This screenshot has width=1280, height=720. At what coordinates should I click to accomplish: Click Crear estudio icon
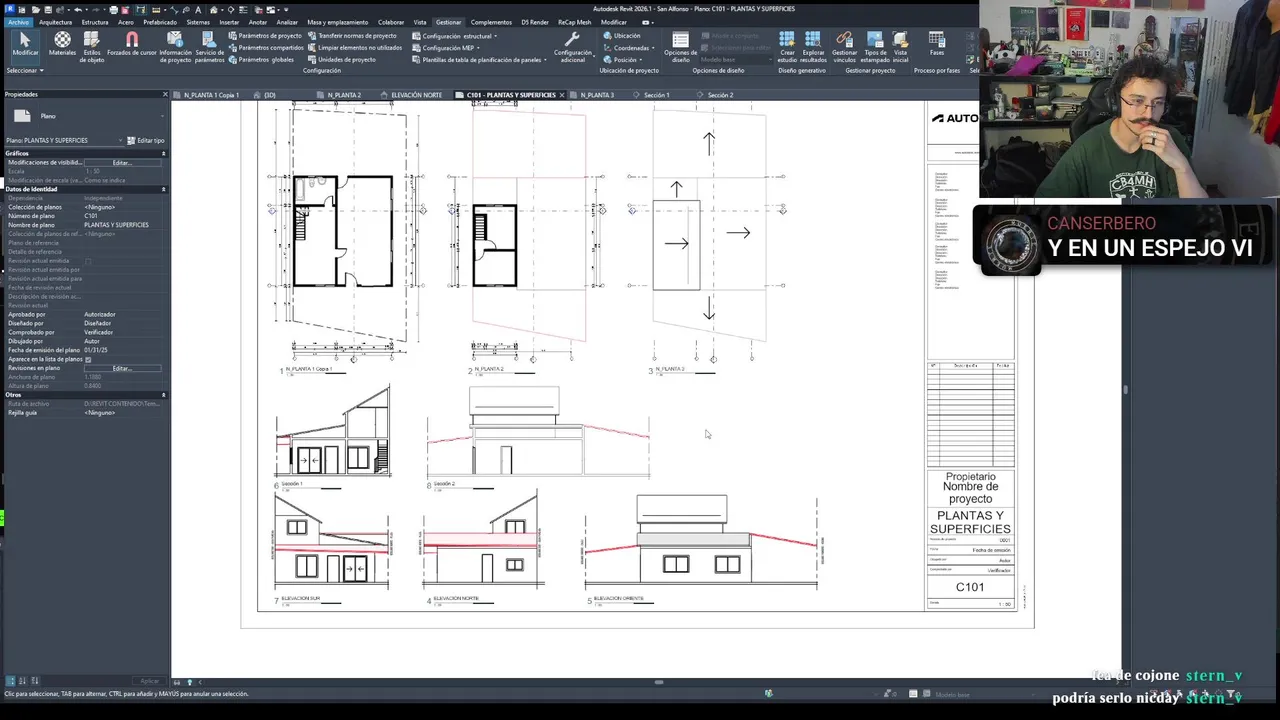[x=787, y=46]
